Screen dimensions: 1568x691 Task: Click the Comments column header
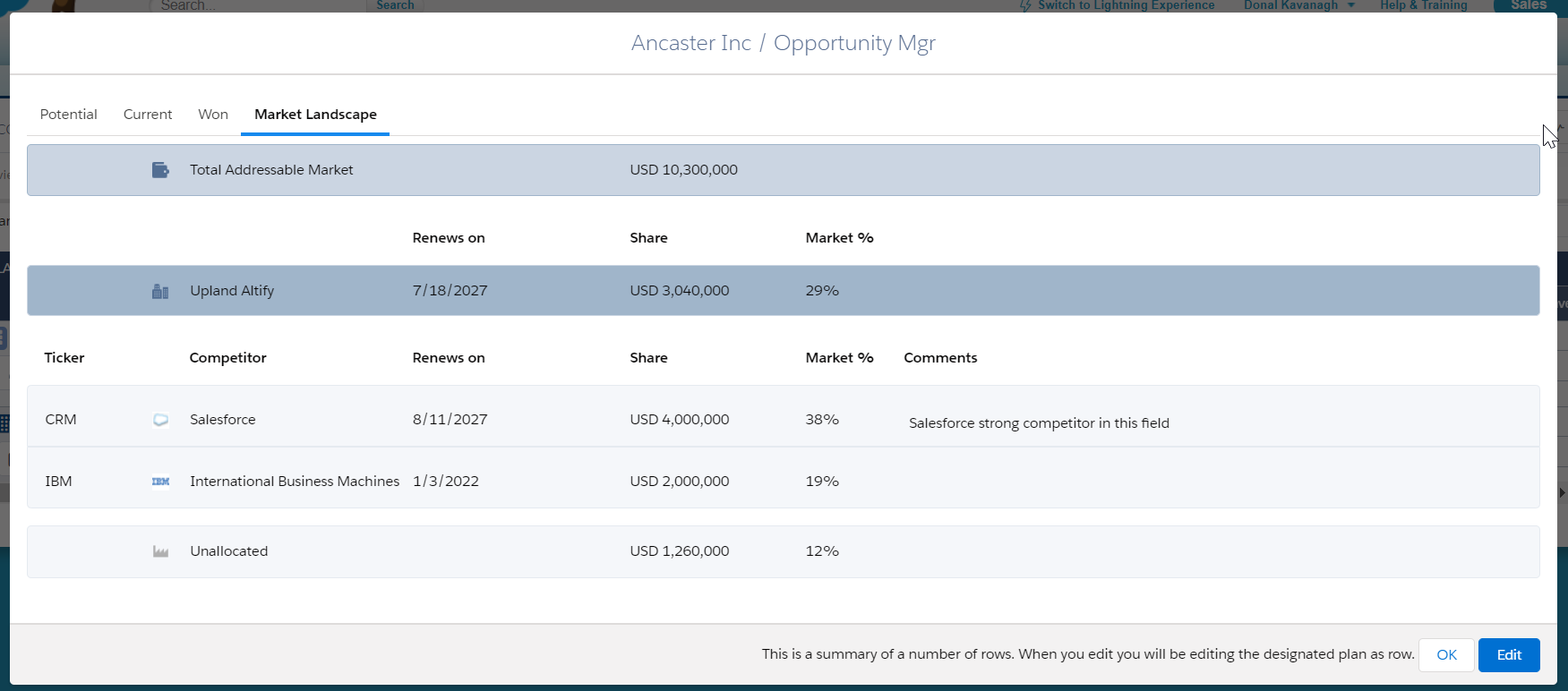pos(940,358)
